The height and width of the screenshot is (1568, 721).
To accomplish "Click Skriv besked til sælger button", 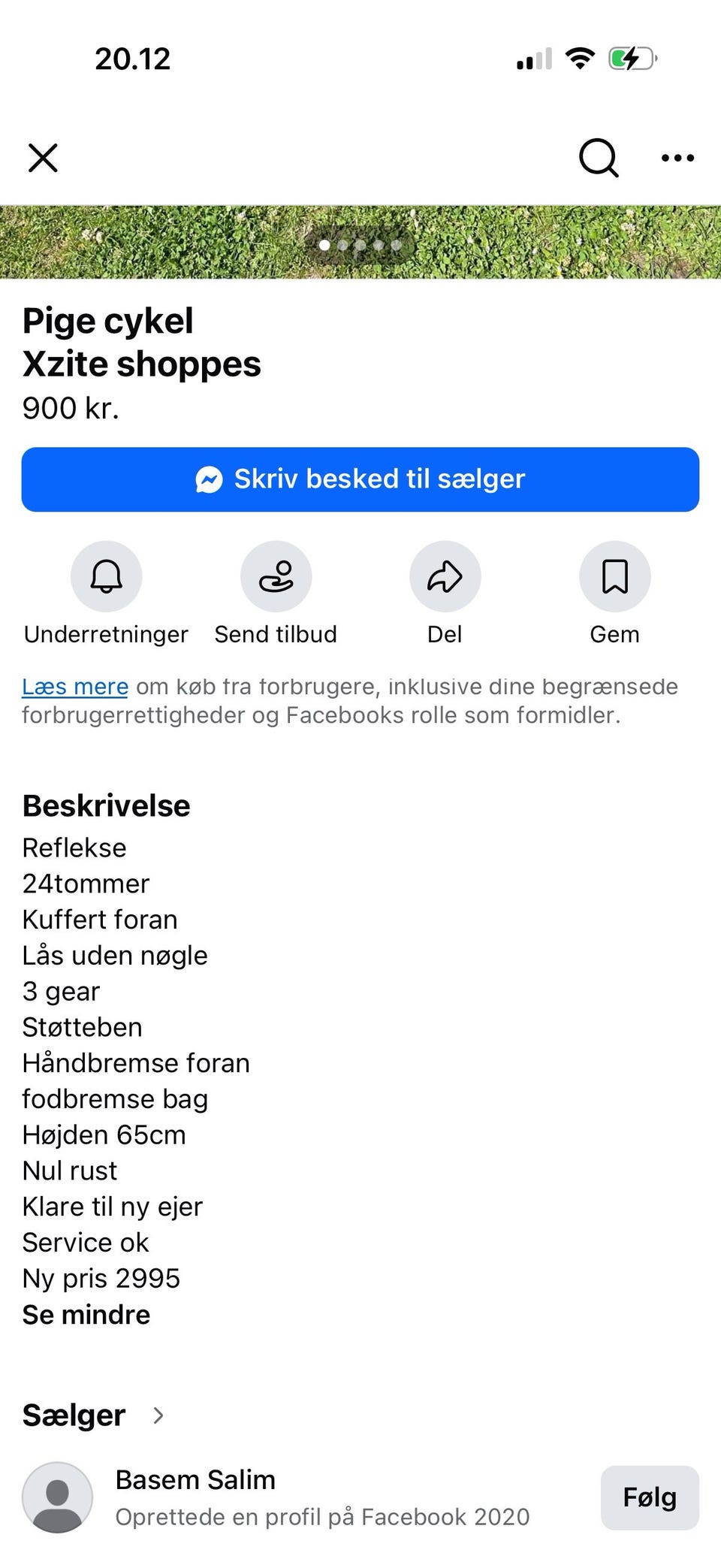I will [x=360, y=479].
